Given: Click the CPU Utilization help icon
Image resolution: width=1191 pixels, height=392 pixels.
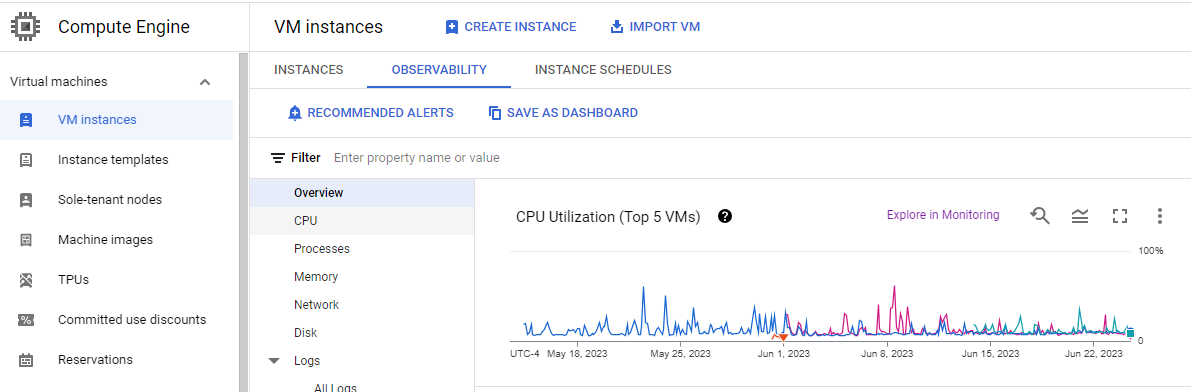Looking at the screenshot, I should pos(725,217).
